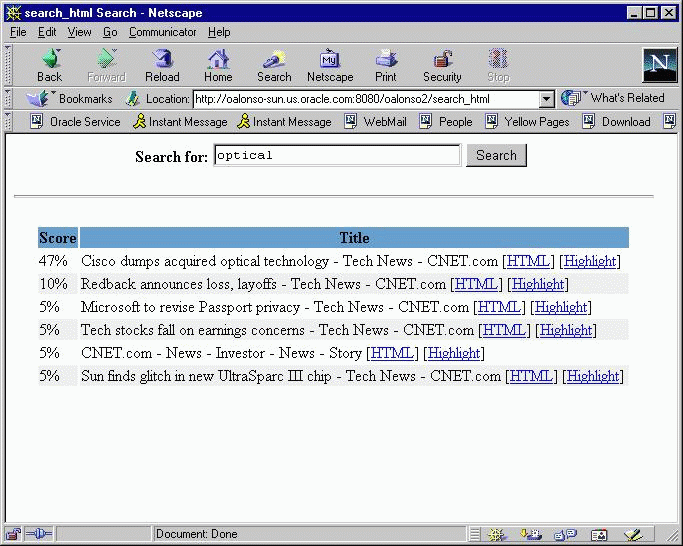Click the status bar security lock icon
683x546 pixels.
(x=13, y=534)
